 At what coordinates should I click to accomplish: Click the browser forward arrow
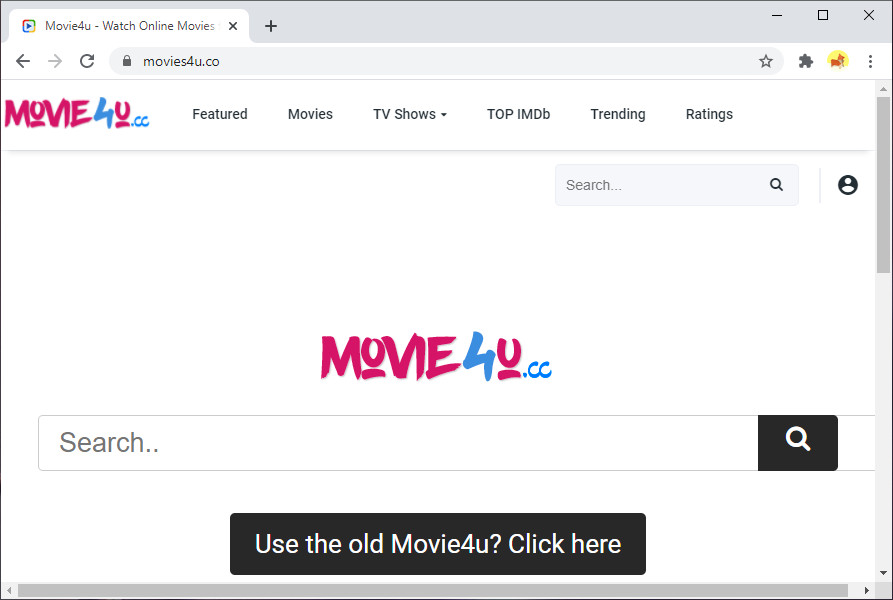pyautogui.click(x=55, y=61)
